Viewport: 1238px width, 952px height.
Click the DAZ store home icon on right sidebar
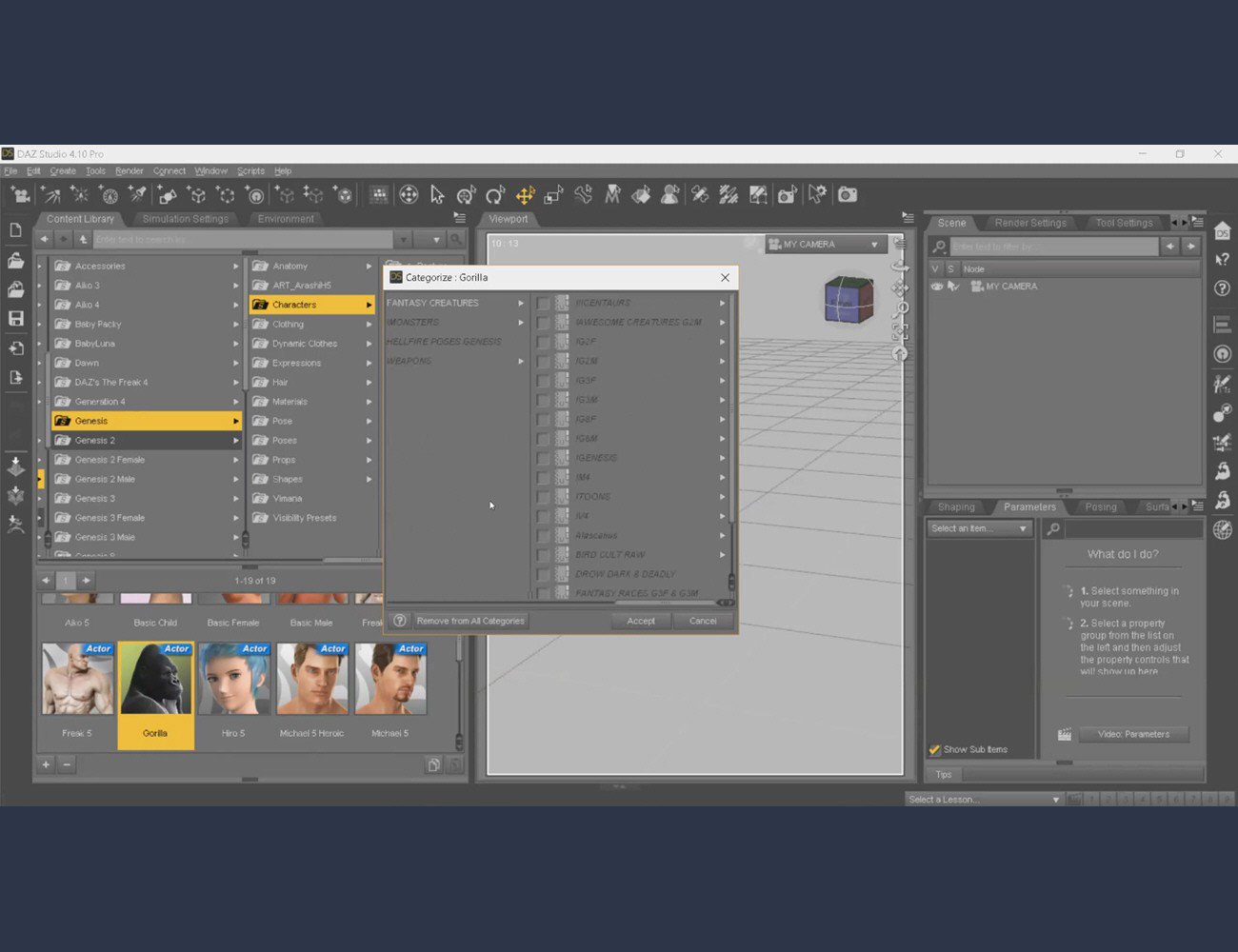pyautogui.click(x=1223, y=230)
